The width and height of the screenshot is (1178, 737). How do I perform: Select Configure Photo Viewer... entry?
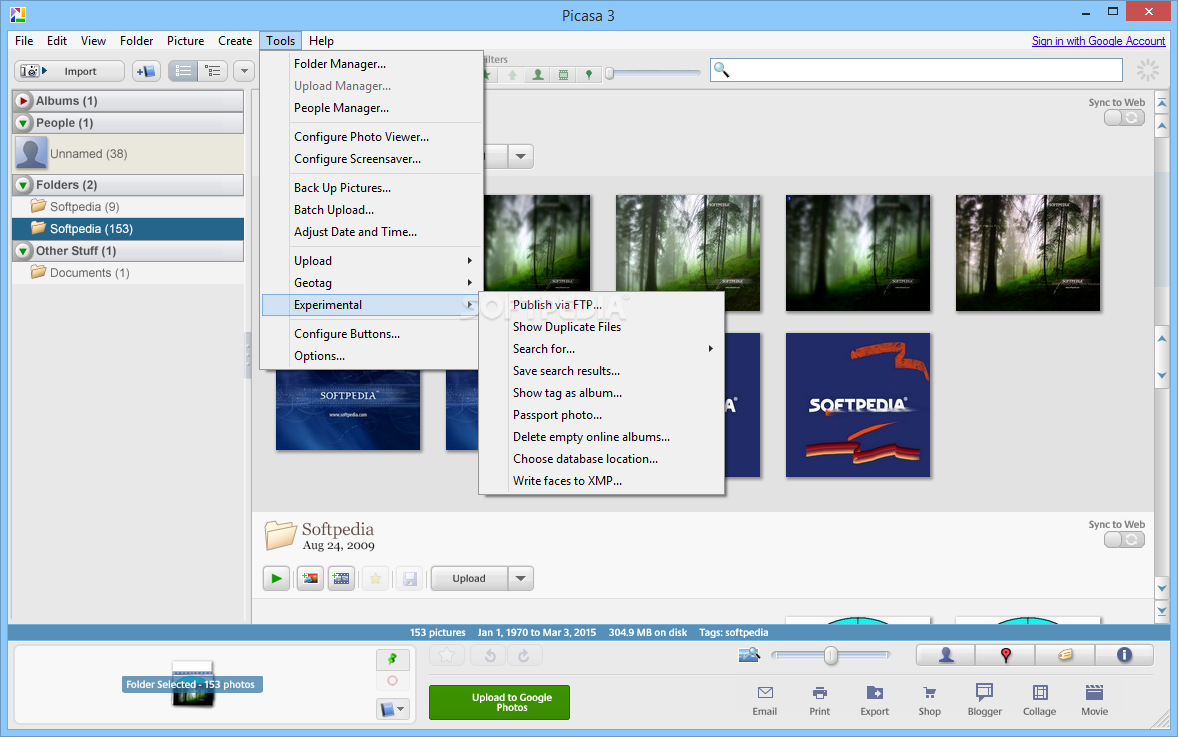point(371,137)
